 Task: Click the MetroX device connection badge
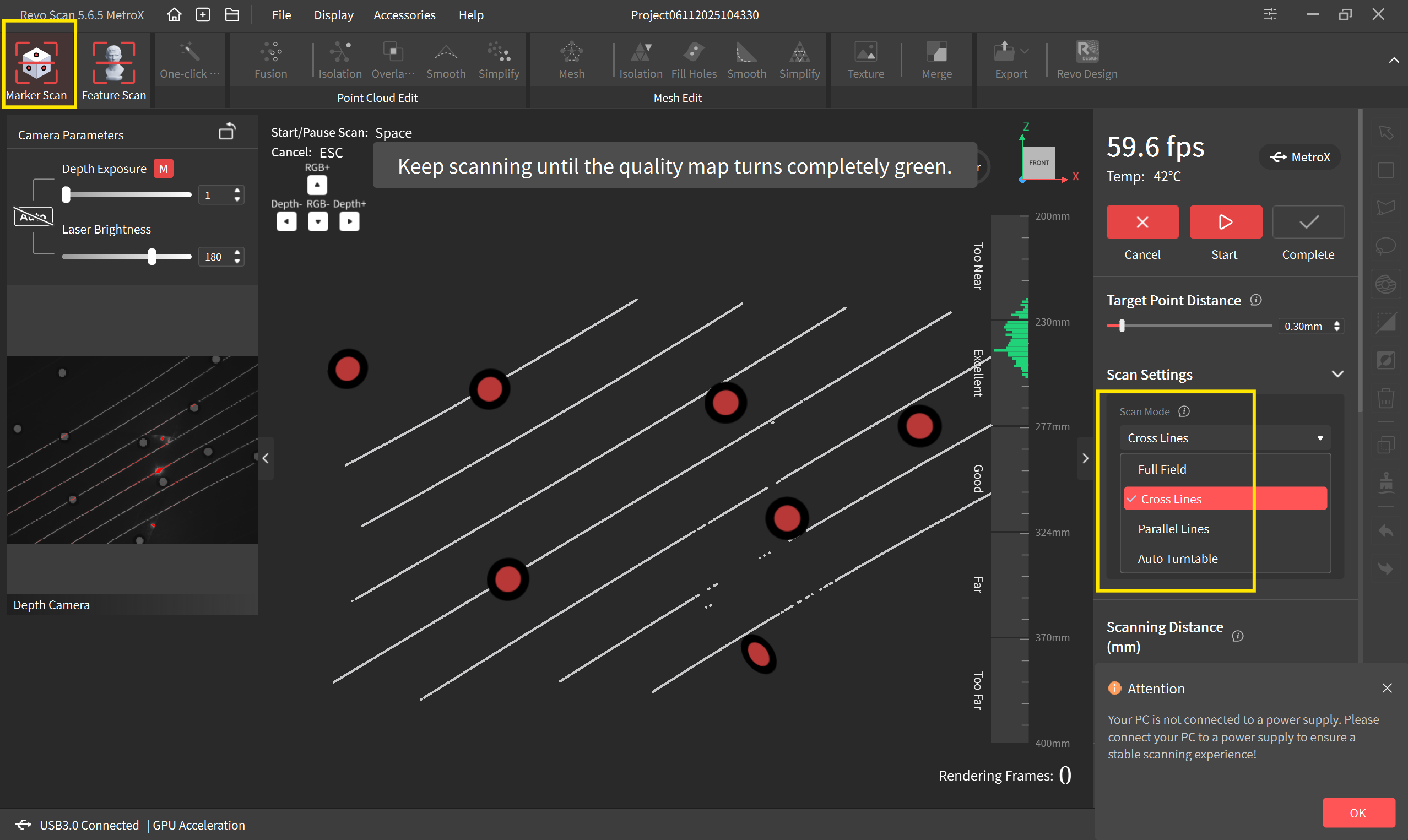point(1300,157)
